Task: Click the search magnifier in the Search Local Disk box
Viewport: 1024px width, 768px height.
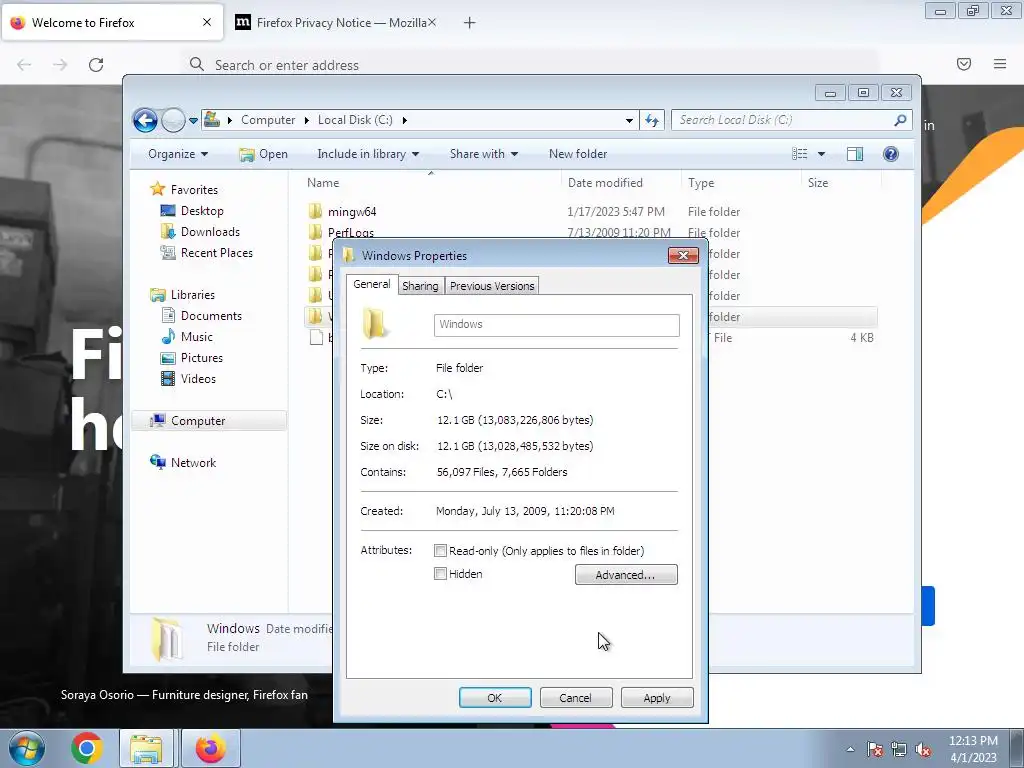Action: click(900, 120)
